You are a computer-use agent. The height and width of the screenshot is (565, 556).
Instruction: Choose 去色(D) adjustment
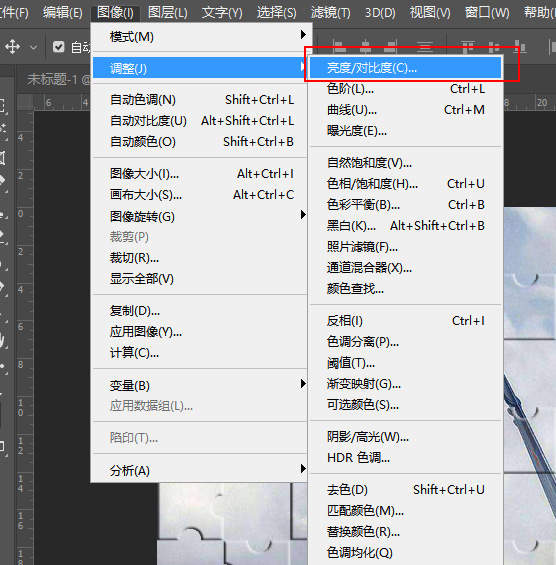(406, 490)
